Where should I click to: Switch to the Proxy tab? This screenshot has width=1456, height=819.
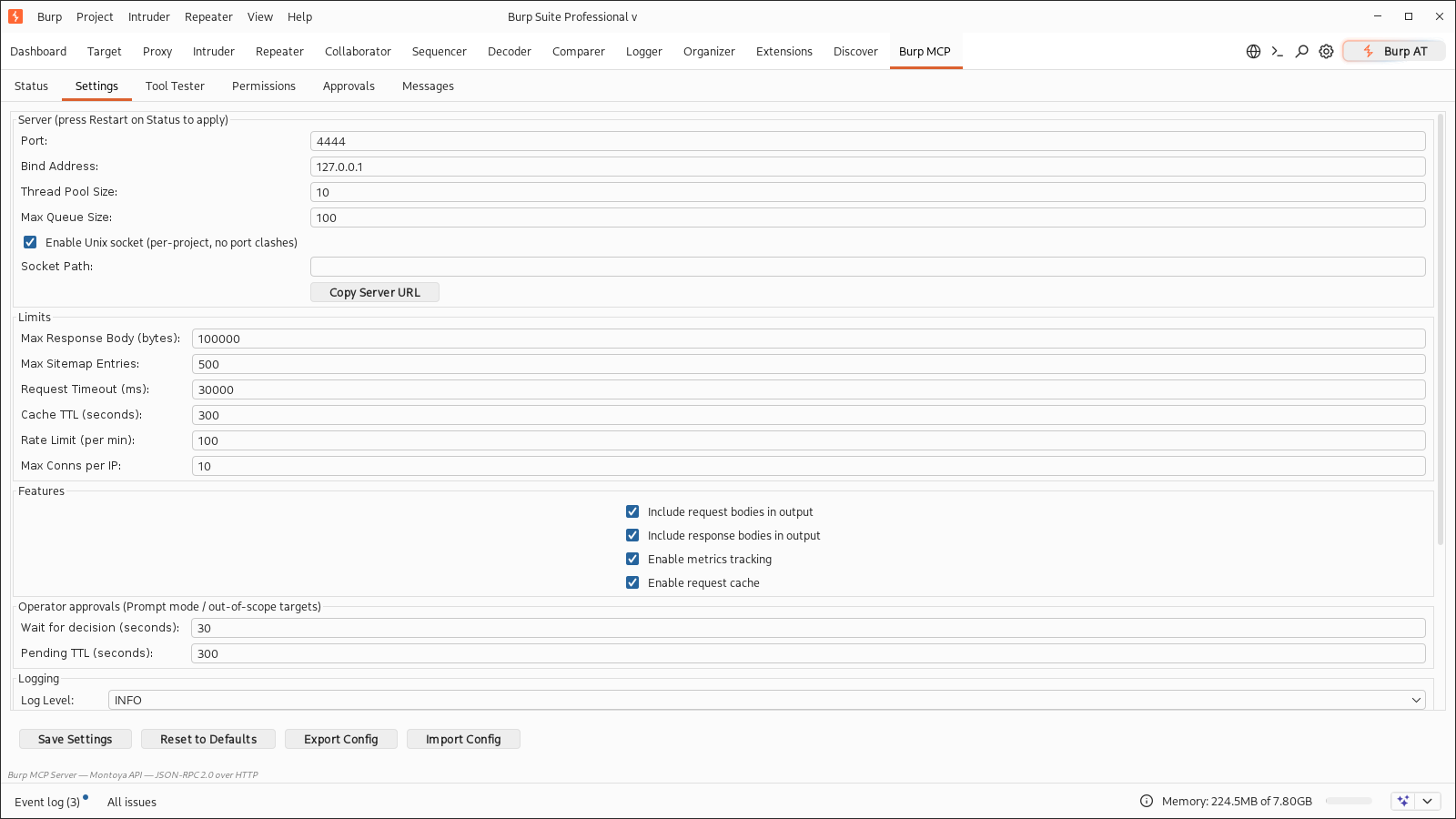[157, 52]
